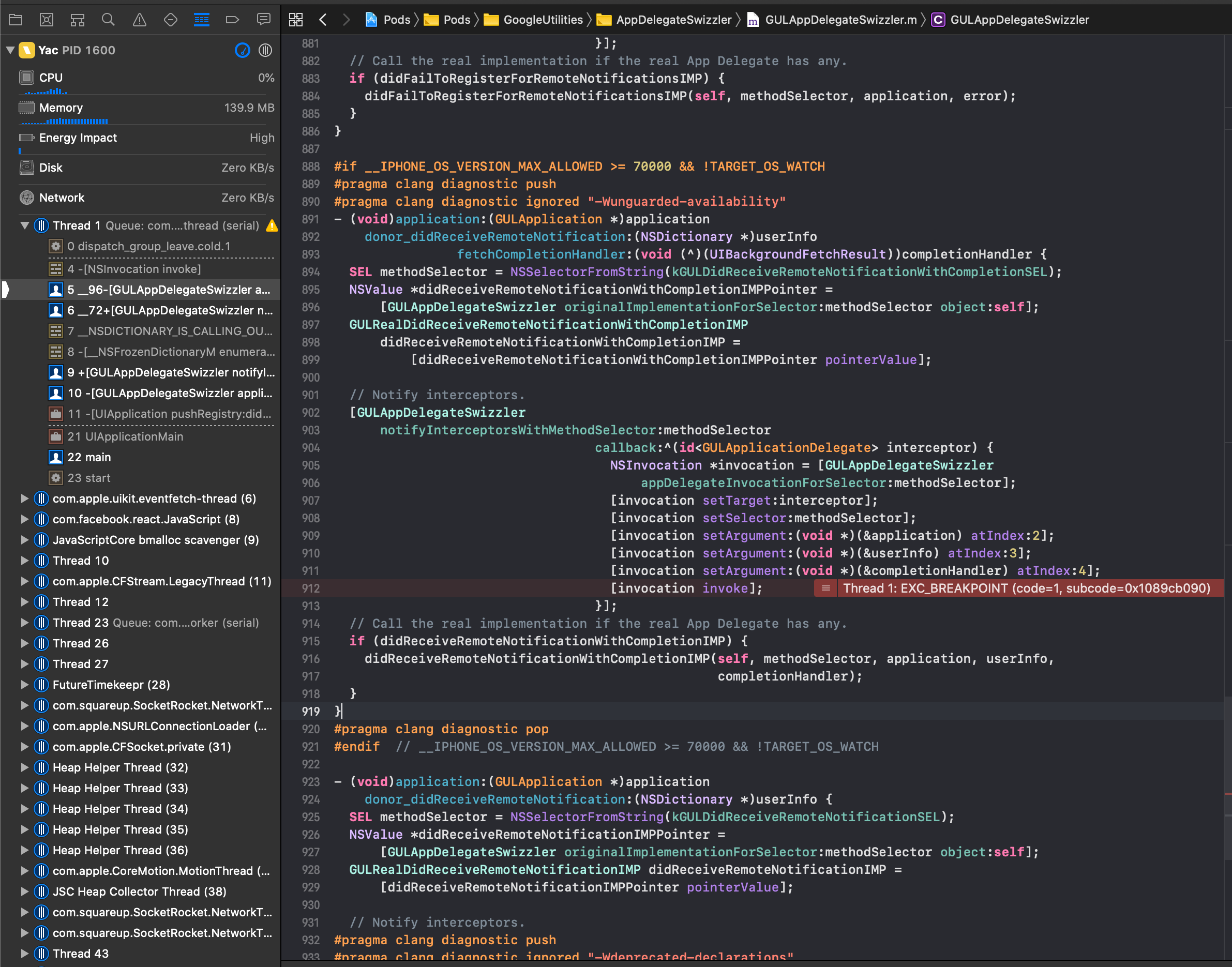Image resolution: width=1232 pixels, height=967 pixels.
Task: Open the Project navigator folder icon
Action: click(x=16, y=20)
